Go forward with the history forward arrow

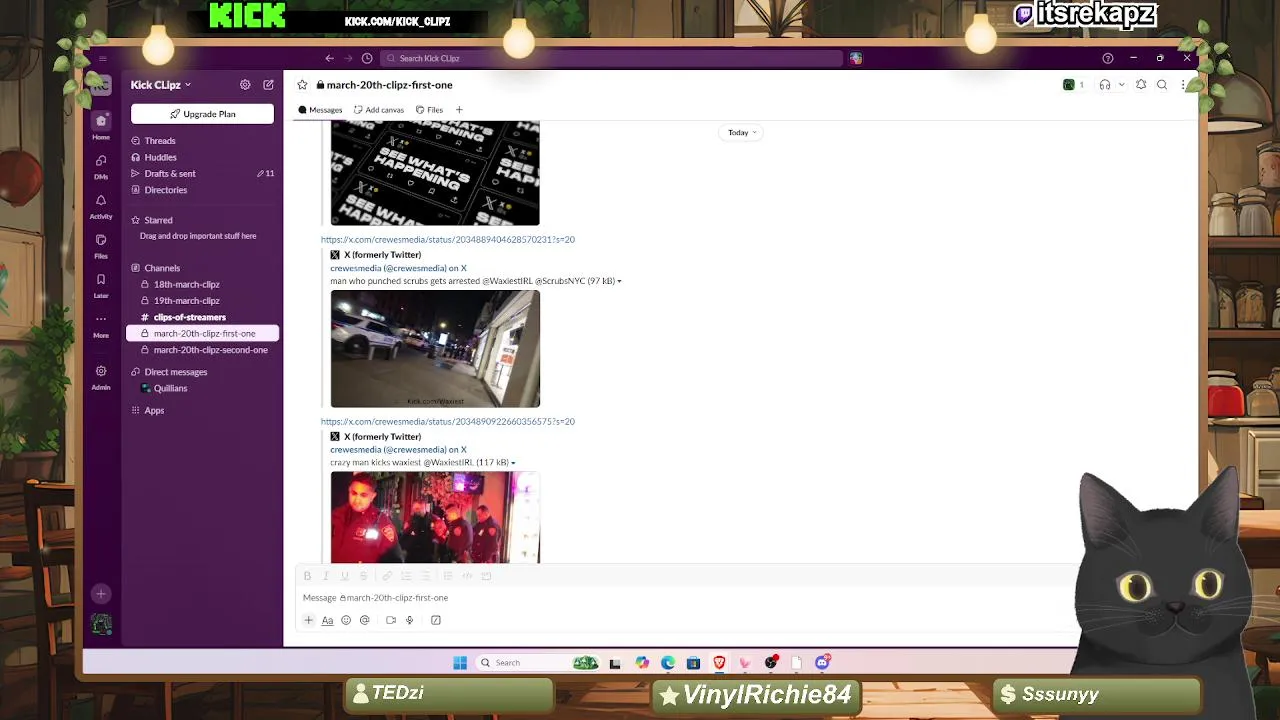click(x=348, y=58)
